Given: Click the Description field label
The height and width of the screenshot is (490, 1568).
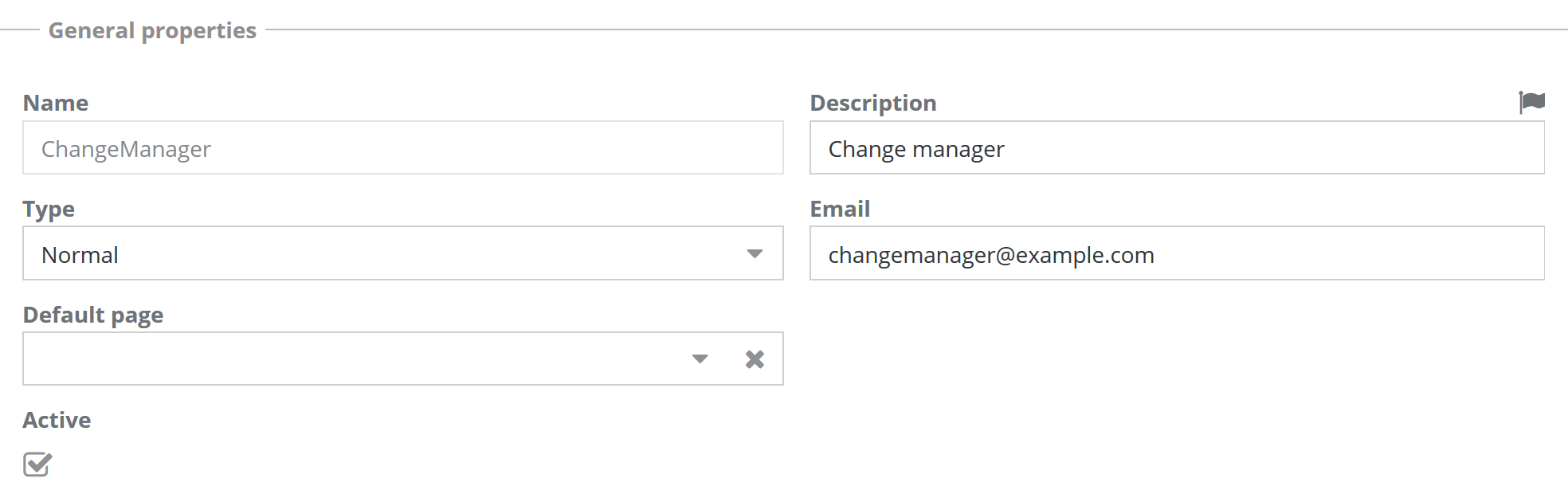Looking at the screenshot, I should click(873, 103).
